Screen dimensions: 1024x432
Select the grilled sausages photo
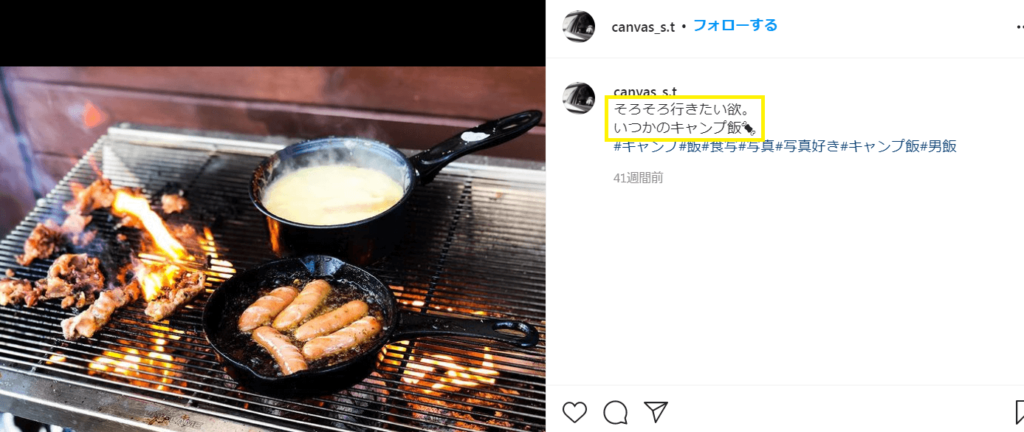(272, 249)
